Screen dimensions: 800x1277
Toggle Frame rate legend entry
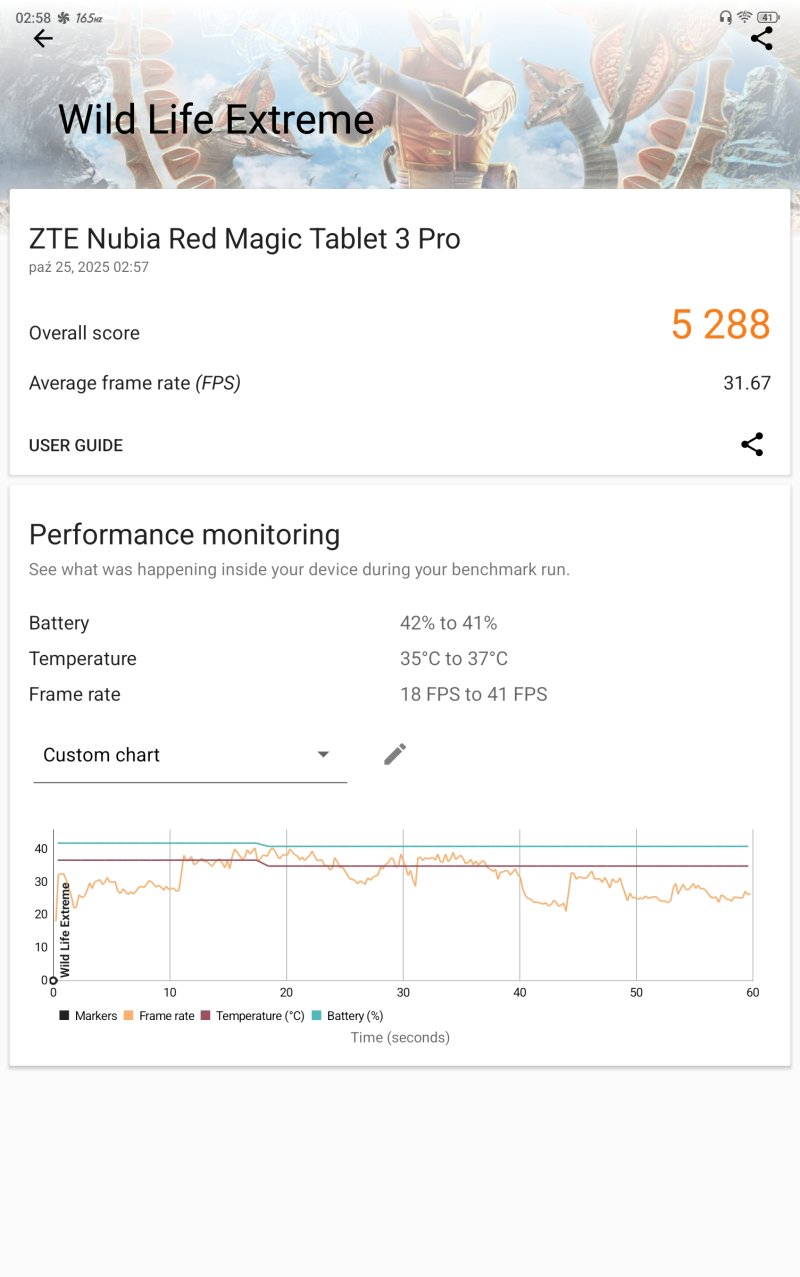[158, 1016]
